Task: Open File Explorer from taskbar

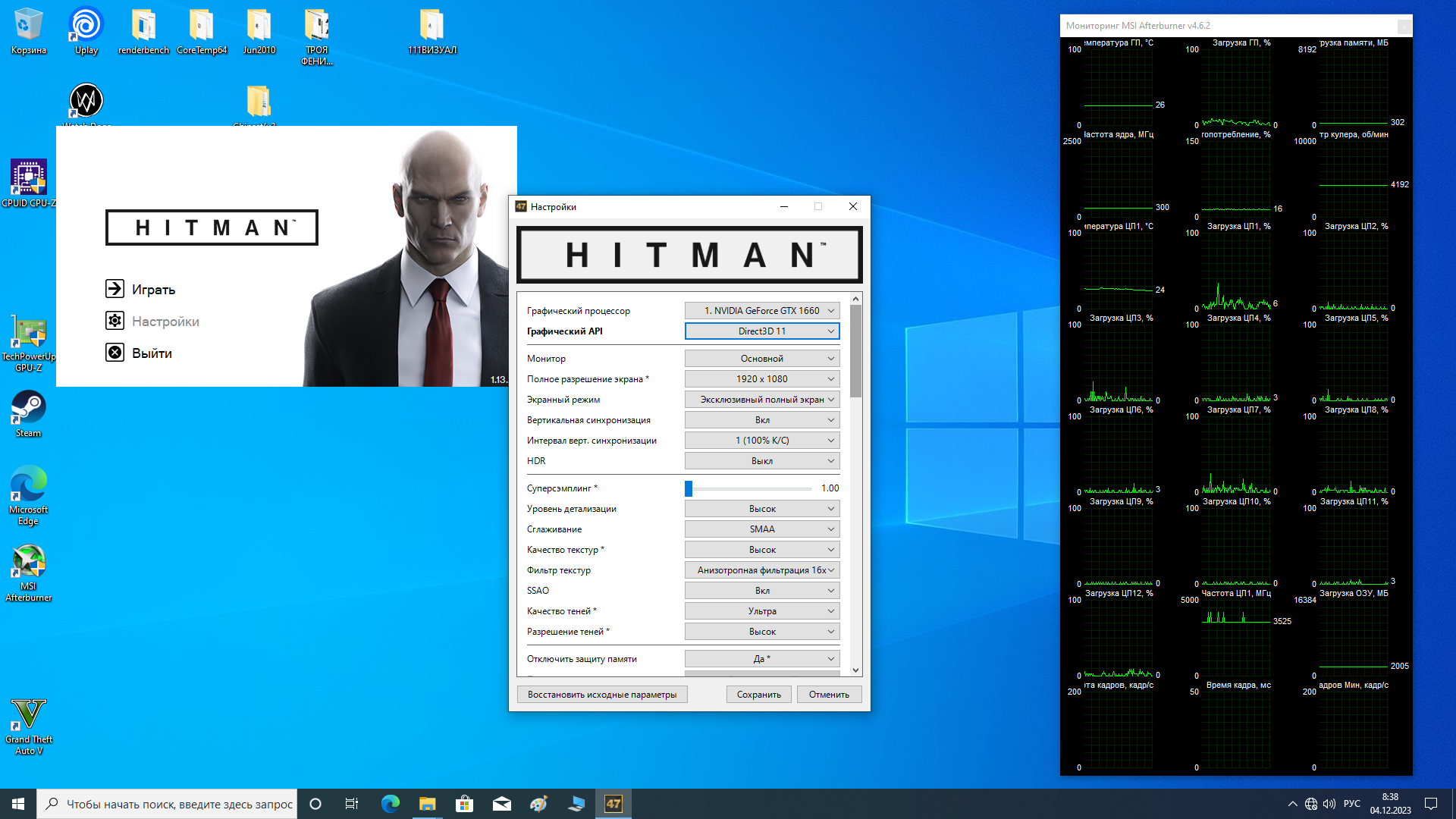Action: tap(427, 804)
